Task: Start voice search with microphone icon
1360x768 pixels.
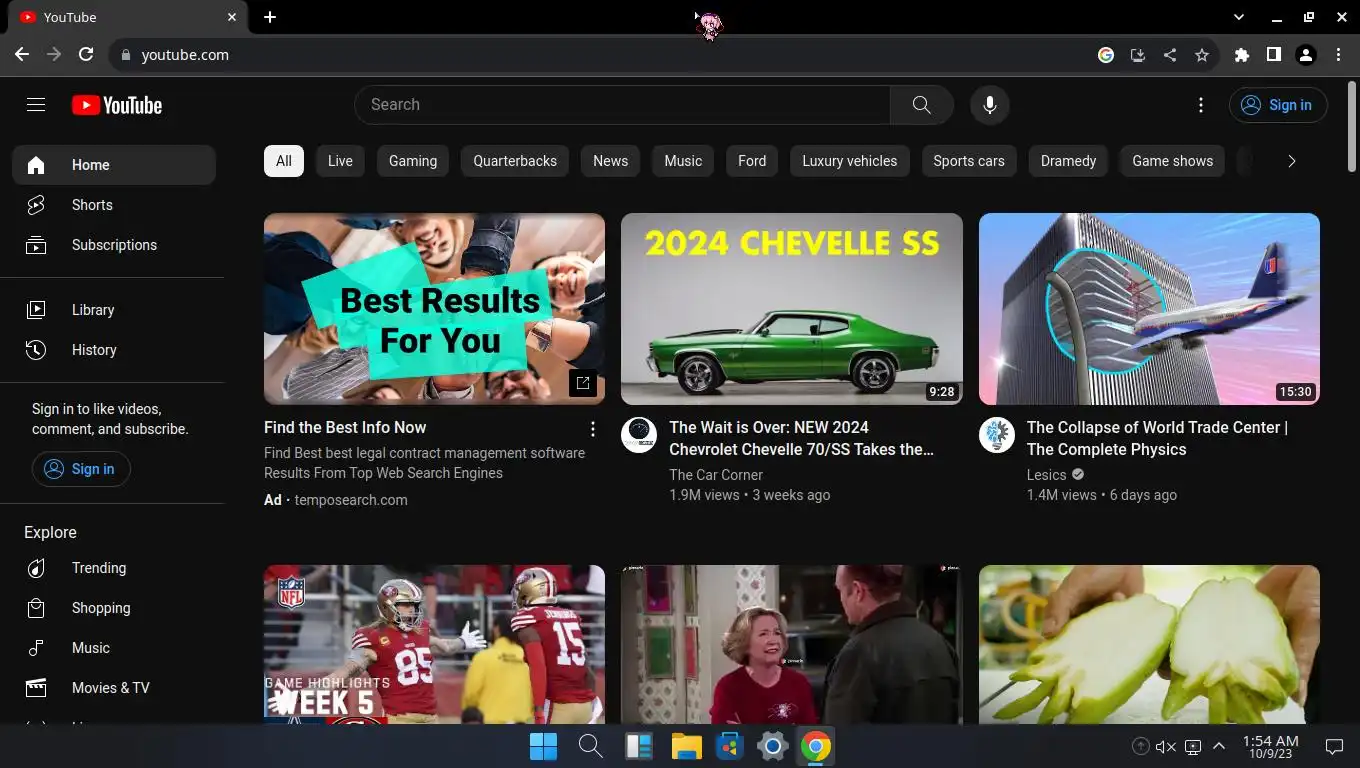Action: coord(990,105)
